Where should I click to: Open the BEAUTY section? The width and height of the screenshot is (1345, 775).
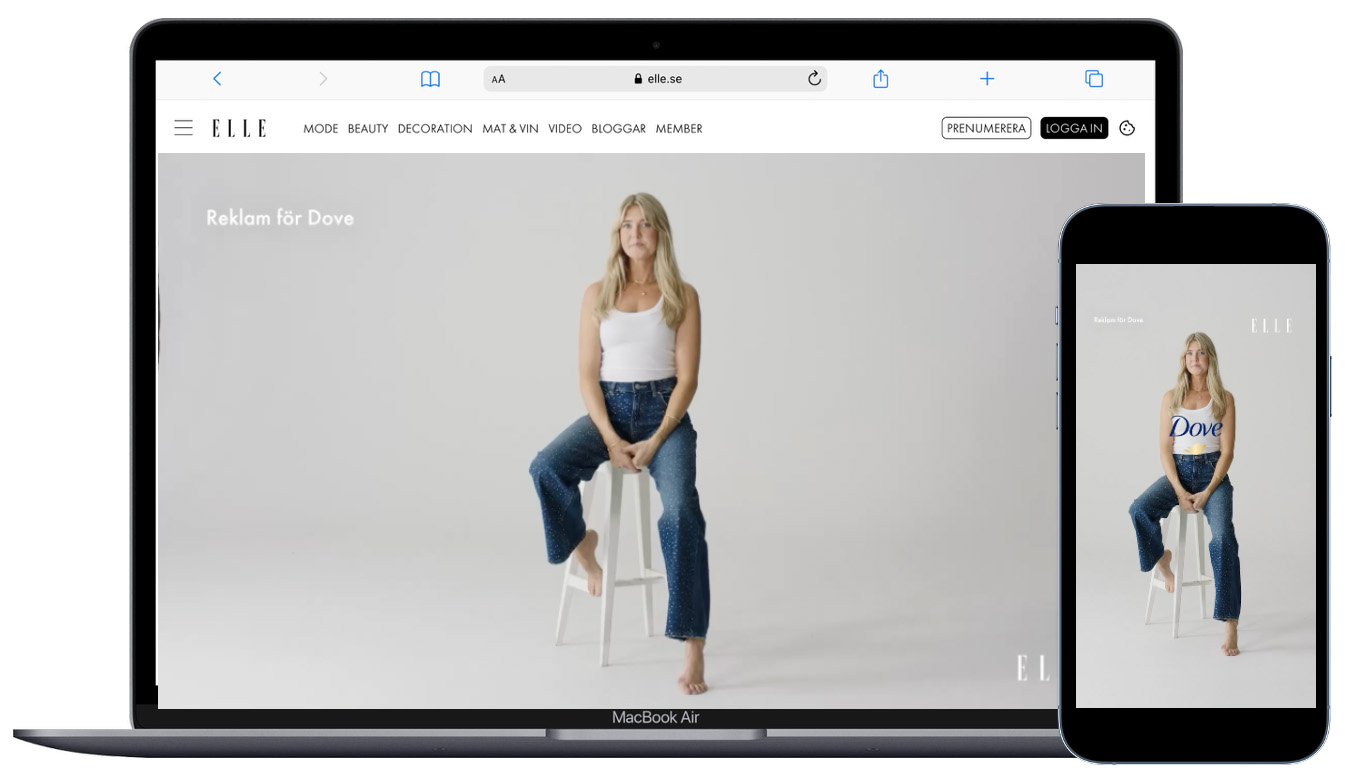367,129
